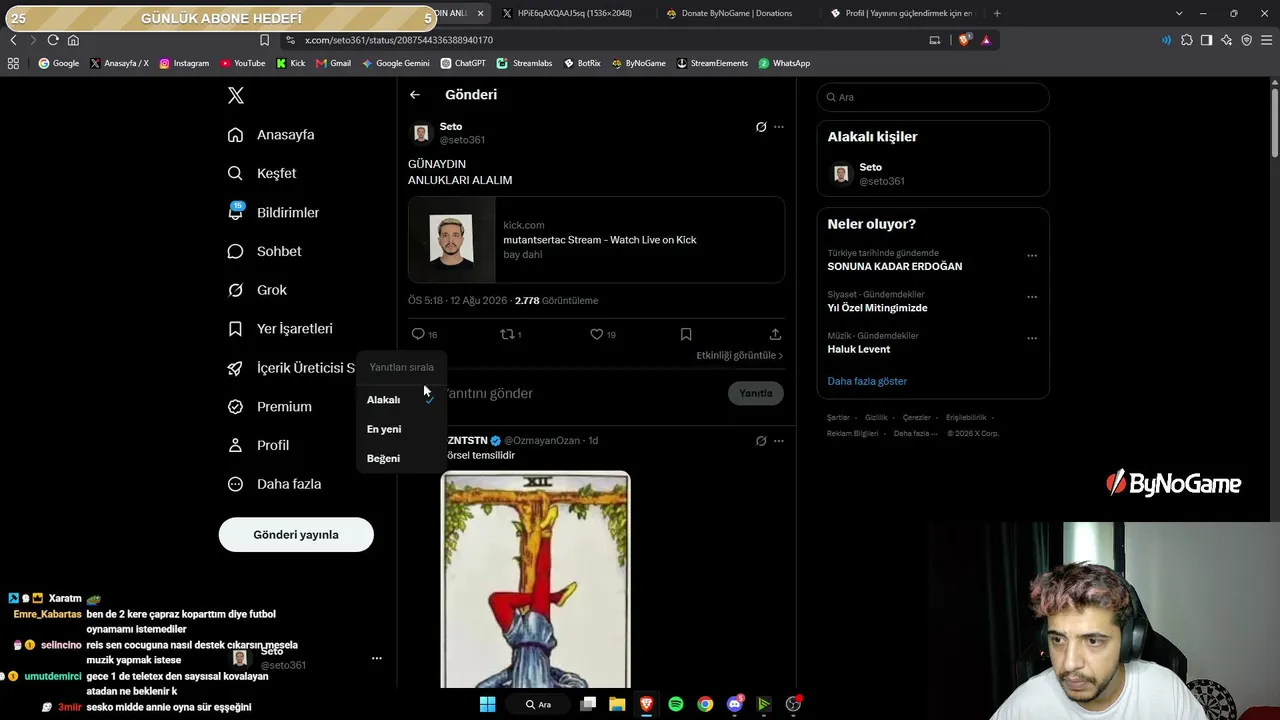This screenshot has width=1280, height=720.
Task: Choose Beğeni sort option
Action: pos(401,458)
